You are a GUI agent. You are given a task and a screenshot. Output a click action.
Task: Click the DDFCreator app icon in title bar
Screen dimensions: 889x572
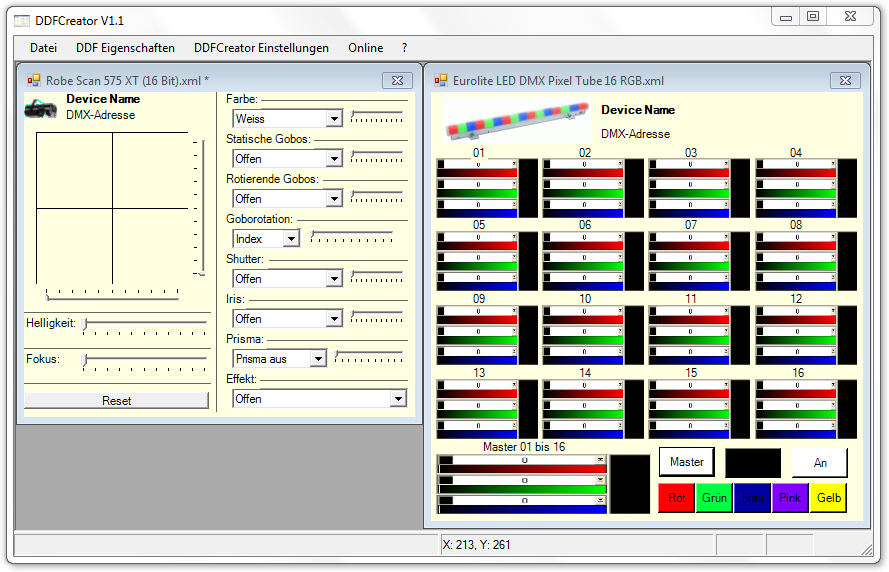pos(21,20)
